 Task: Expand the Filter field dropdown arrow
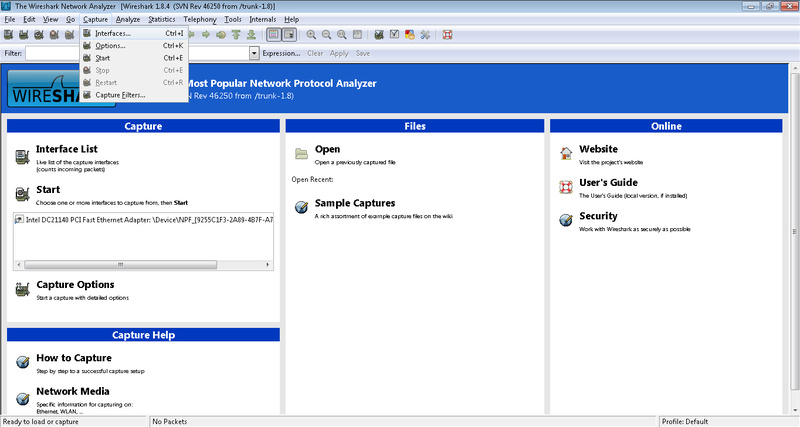tap(254, 53)
